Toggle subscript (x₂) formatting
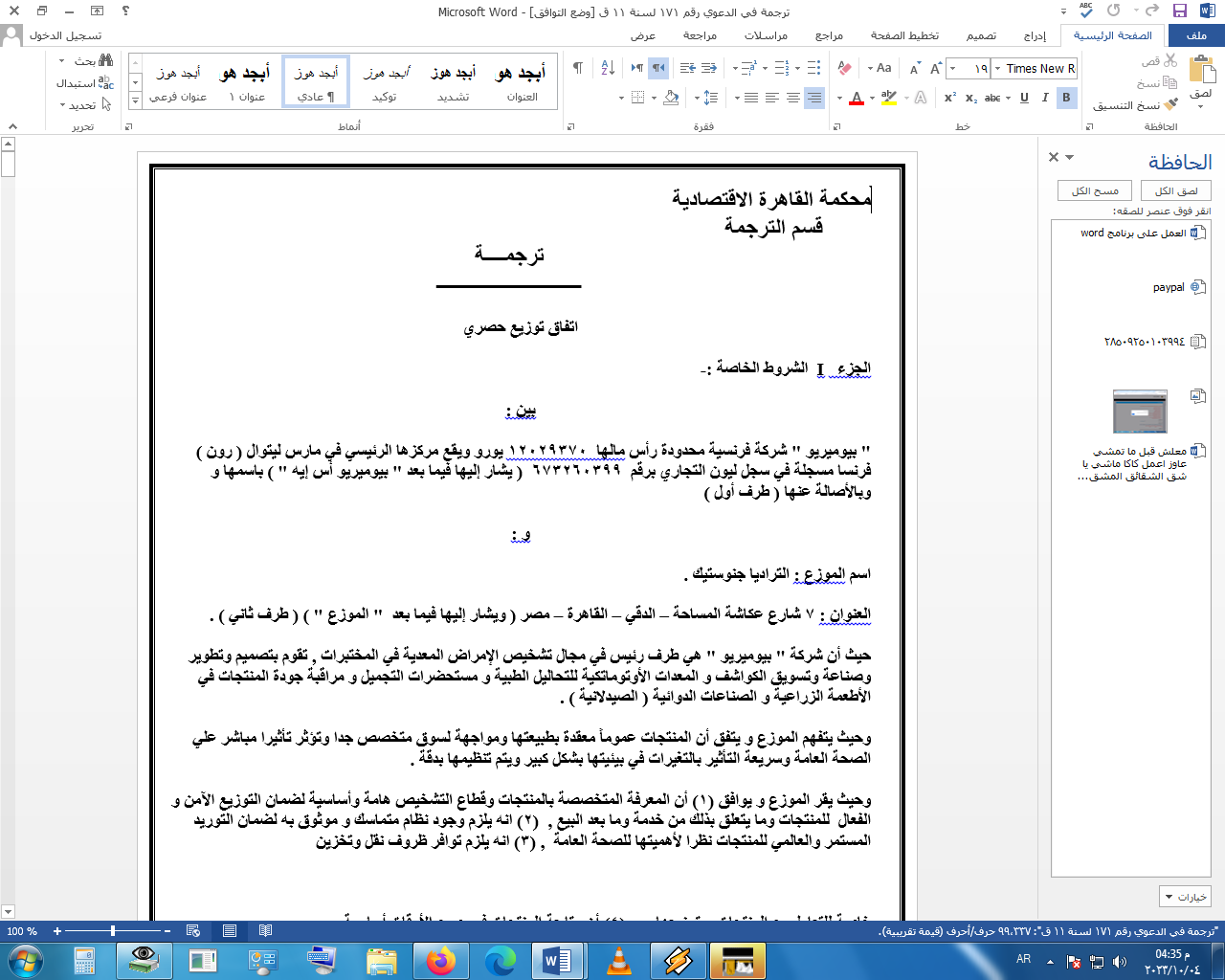The width and height of the screenshot is (1225, 980). [x=971, y=98]
